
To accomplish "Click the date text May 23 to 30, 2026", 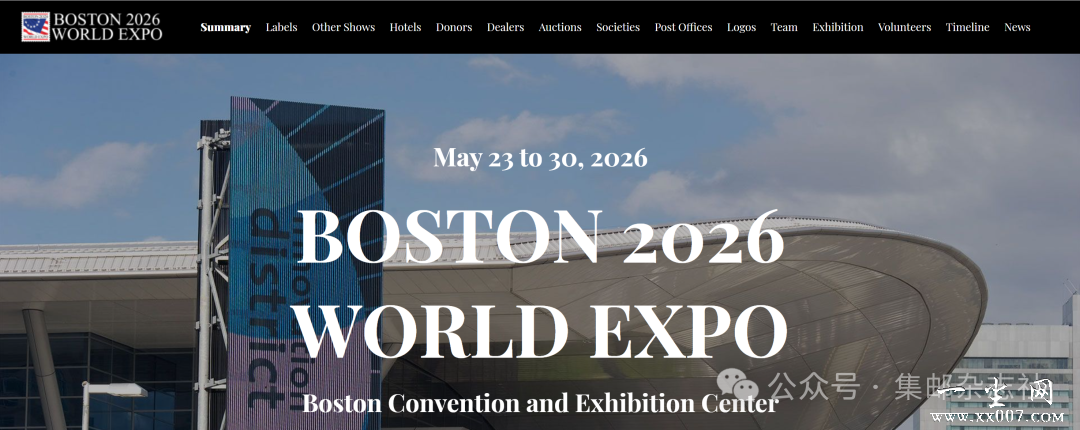I will coord(540,158).
